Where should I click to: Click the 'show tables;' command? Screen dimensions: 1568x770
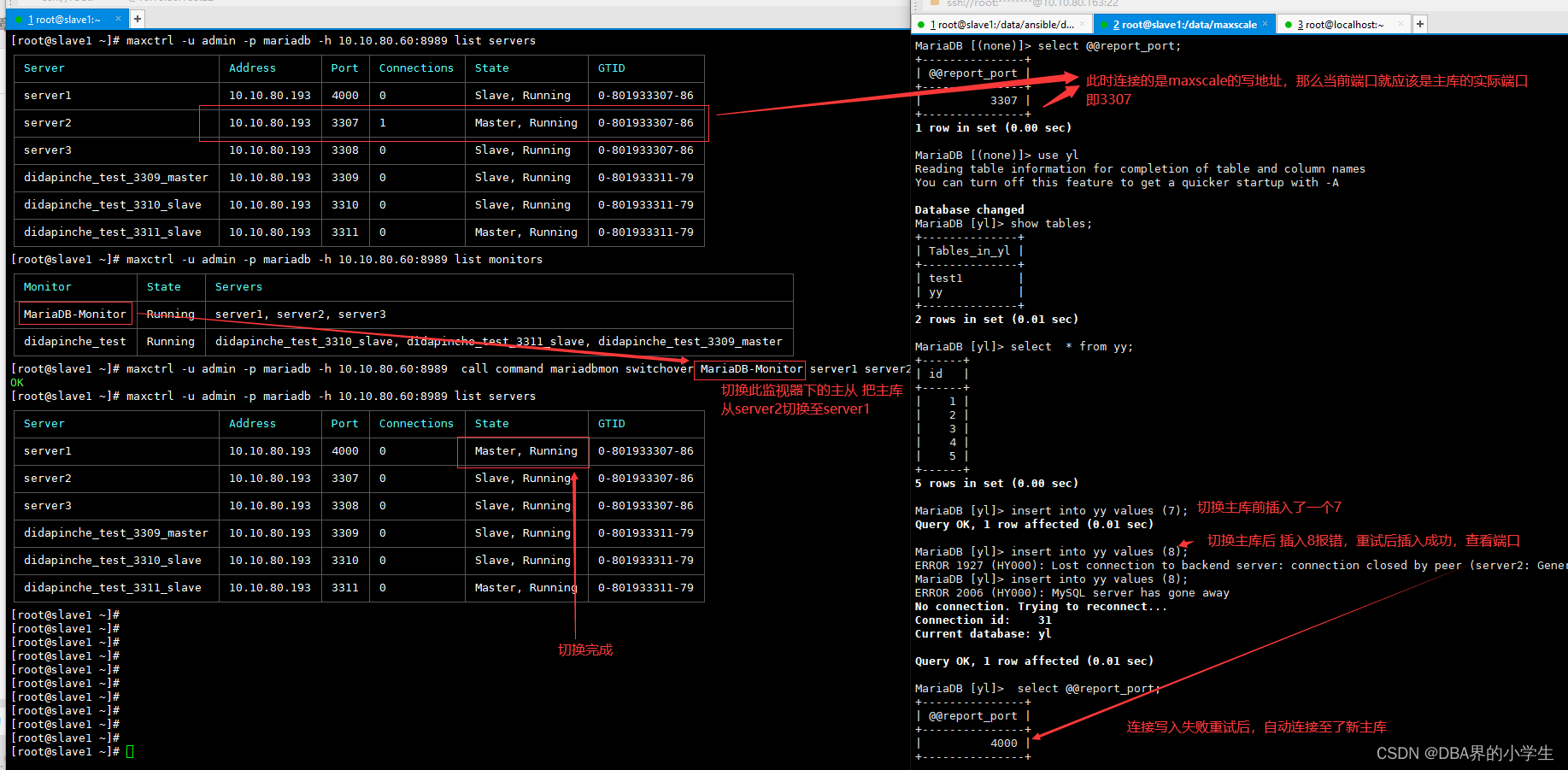coord(1051,224)
